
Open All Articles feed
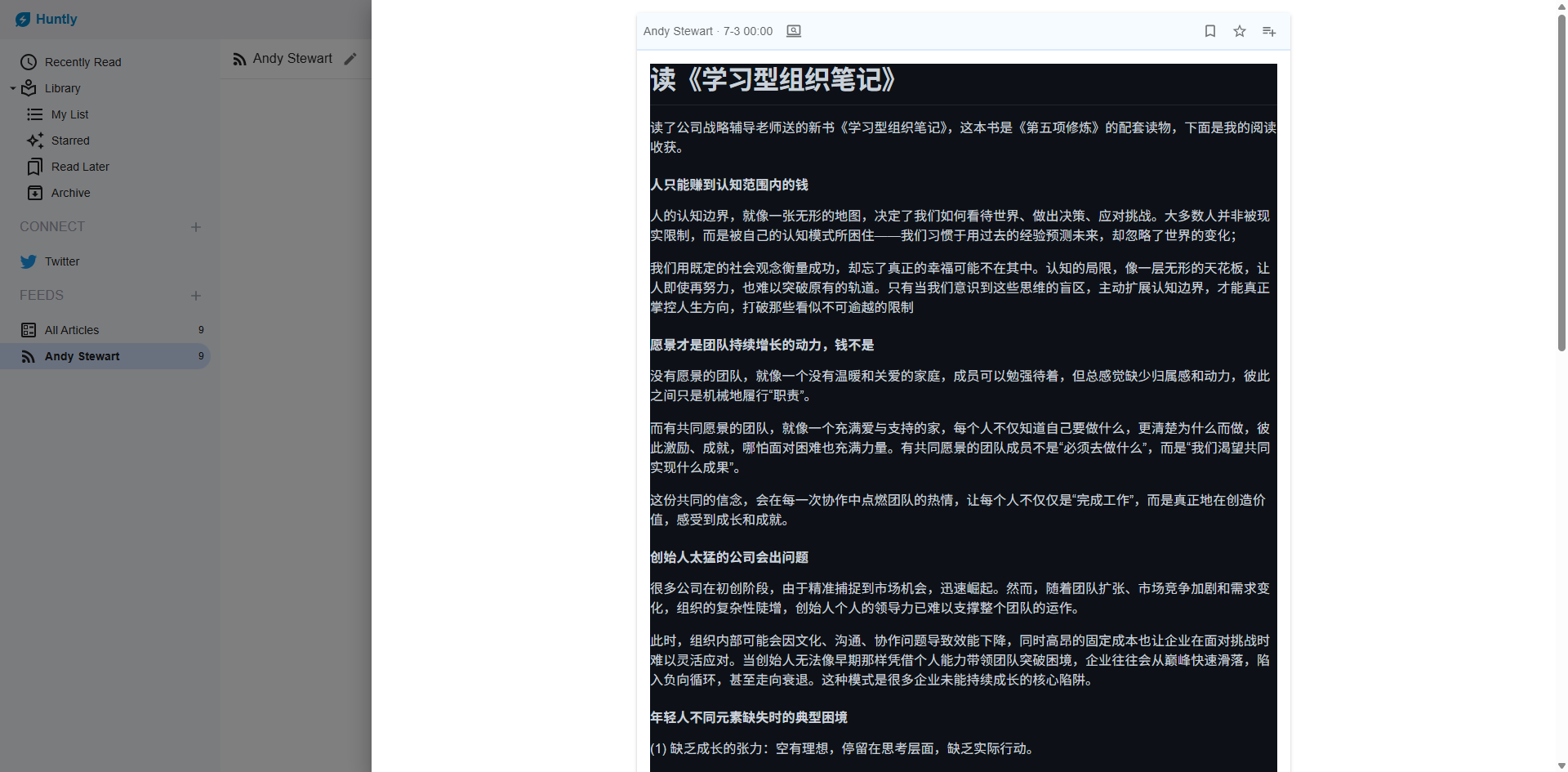pyautogui.click(x=72, y=330)
